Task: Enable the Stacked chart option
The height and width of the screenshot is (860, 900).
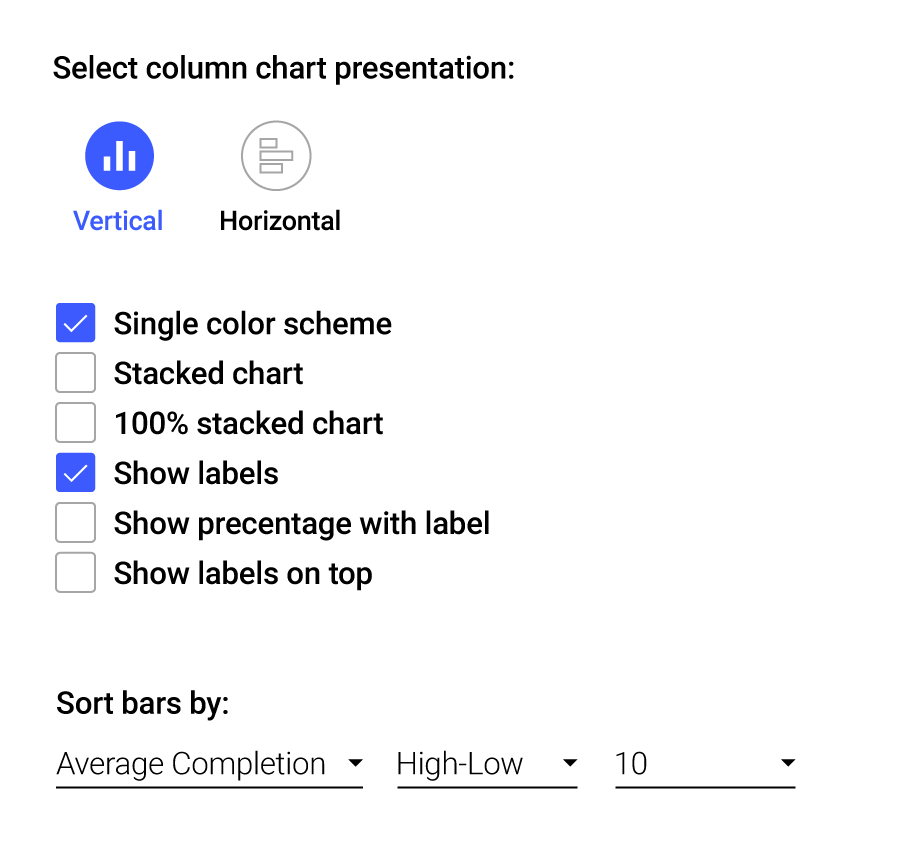Action: [x=75, y=372]
